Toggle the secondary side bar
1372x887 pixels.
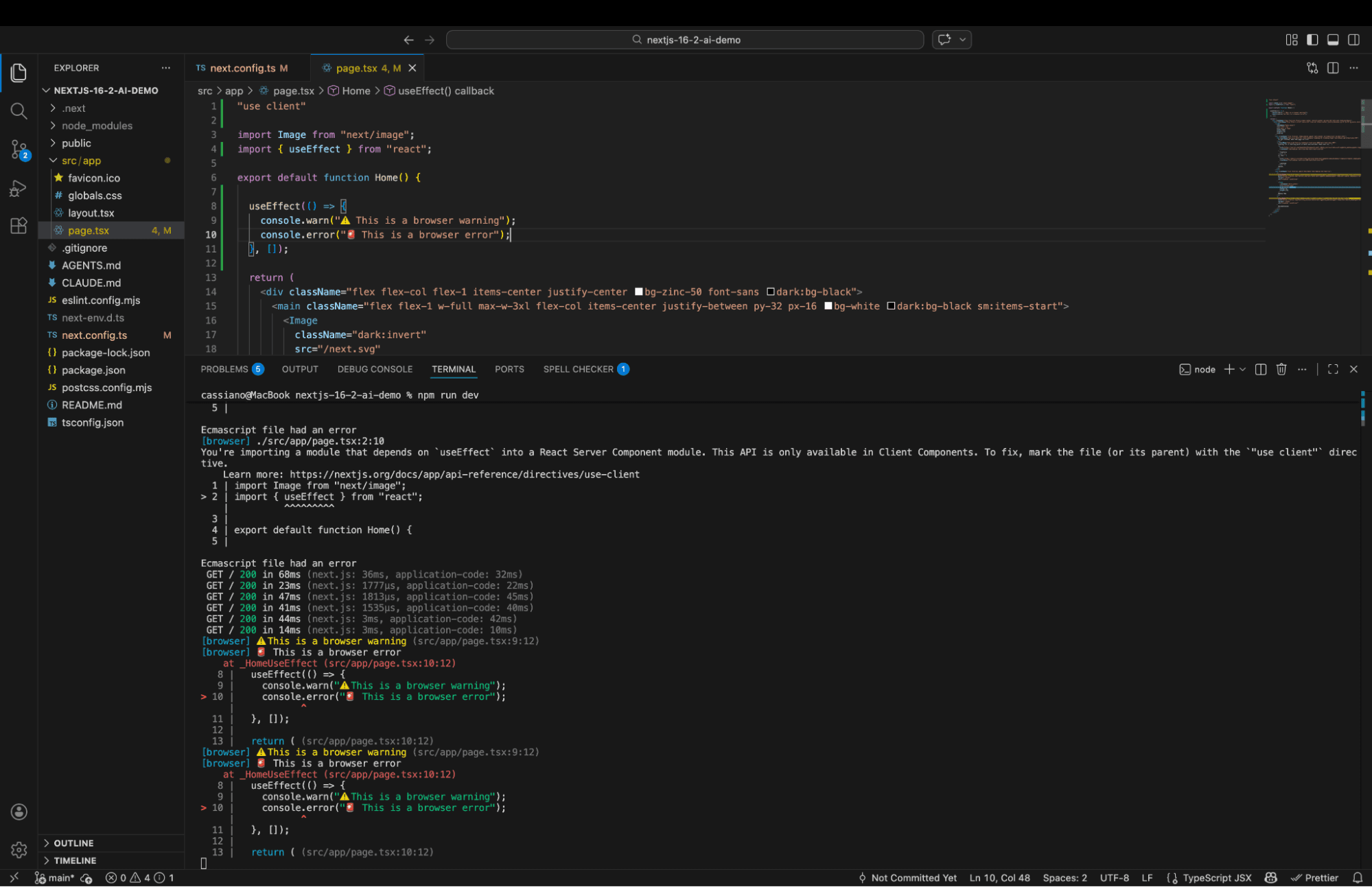click(1353, 40)
